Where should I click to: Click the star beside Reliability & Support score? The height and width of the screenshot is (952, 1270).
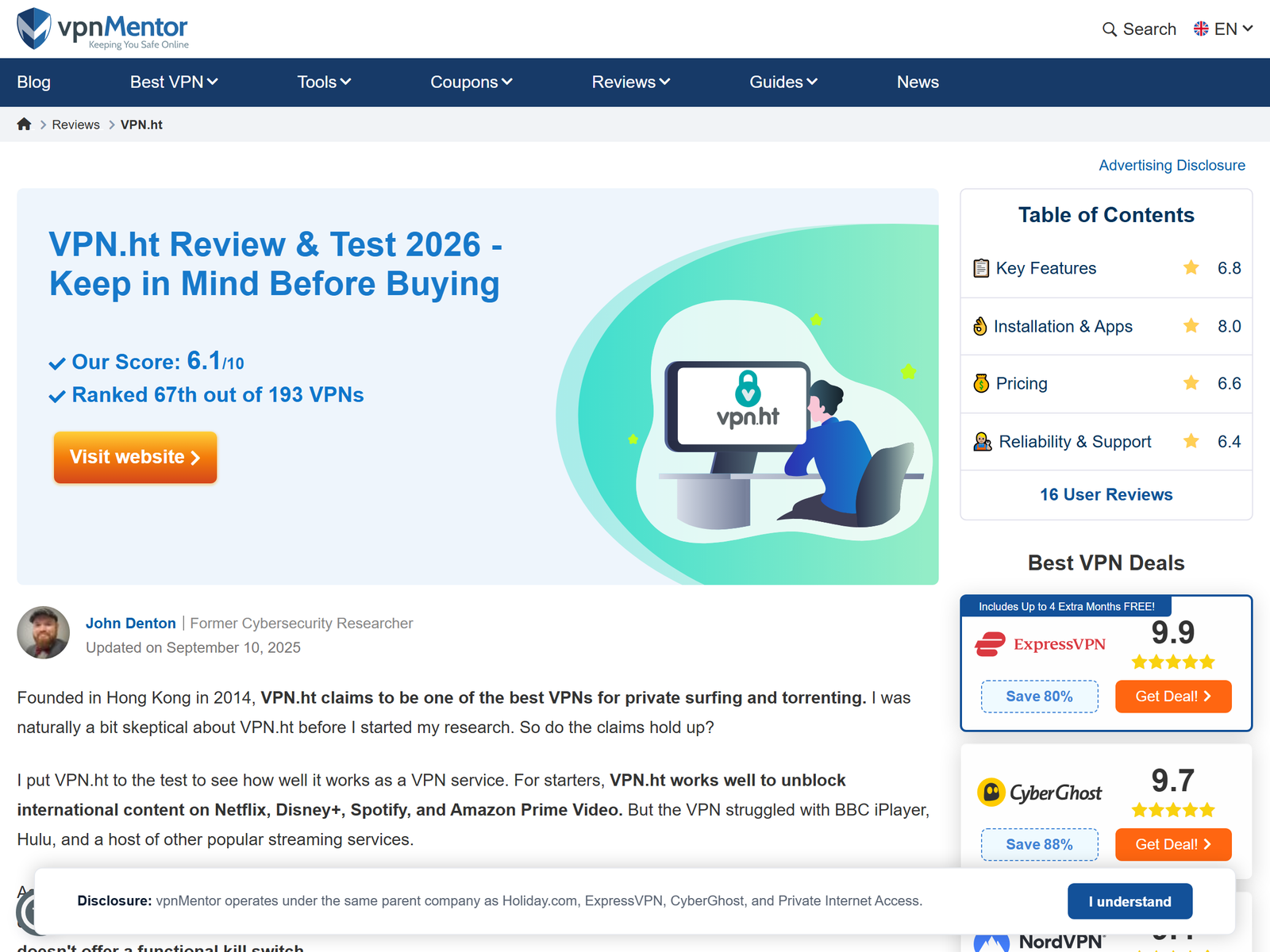tap(1191, 440)
